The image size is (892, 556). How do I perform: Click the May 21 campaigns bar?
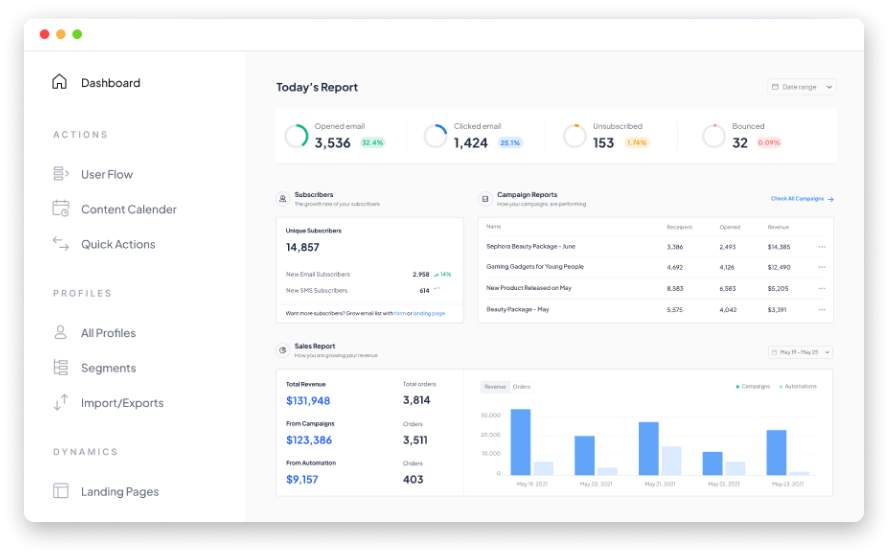pos(649,448)
